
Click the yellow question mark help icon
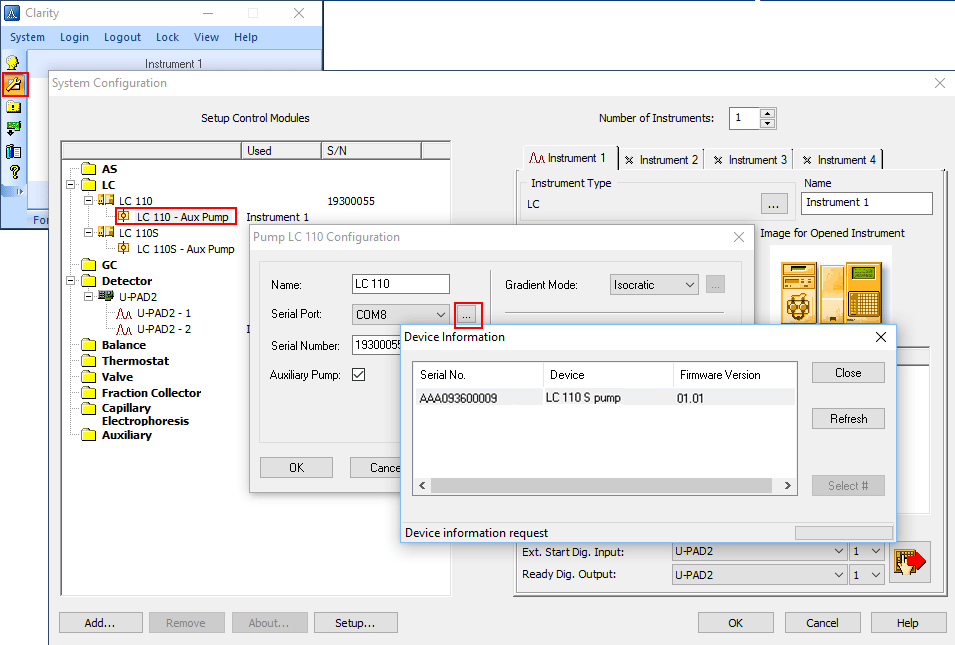(x=14, y=172)
